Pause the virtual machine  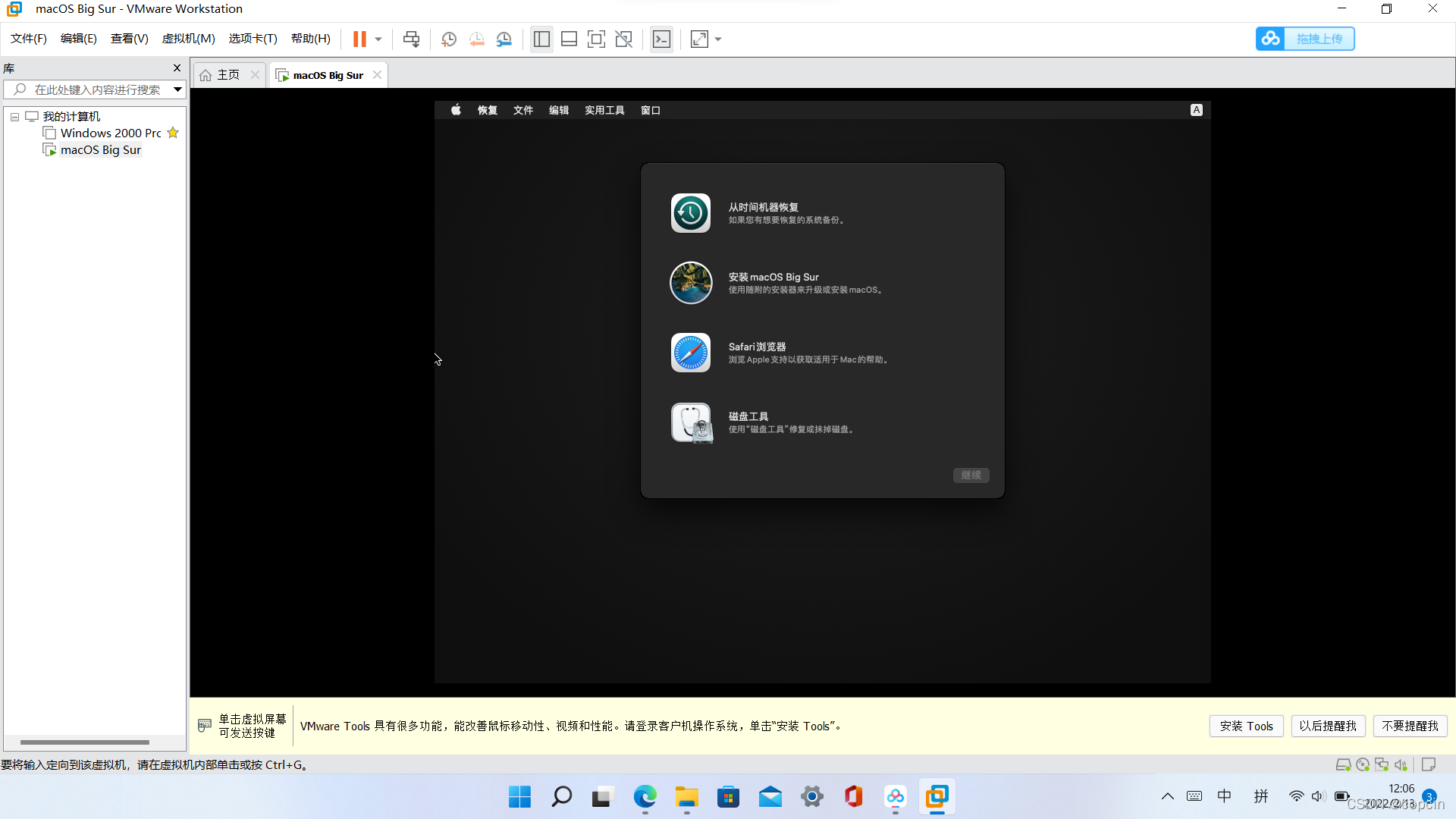tap(359, 39)
